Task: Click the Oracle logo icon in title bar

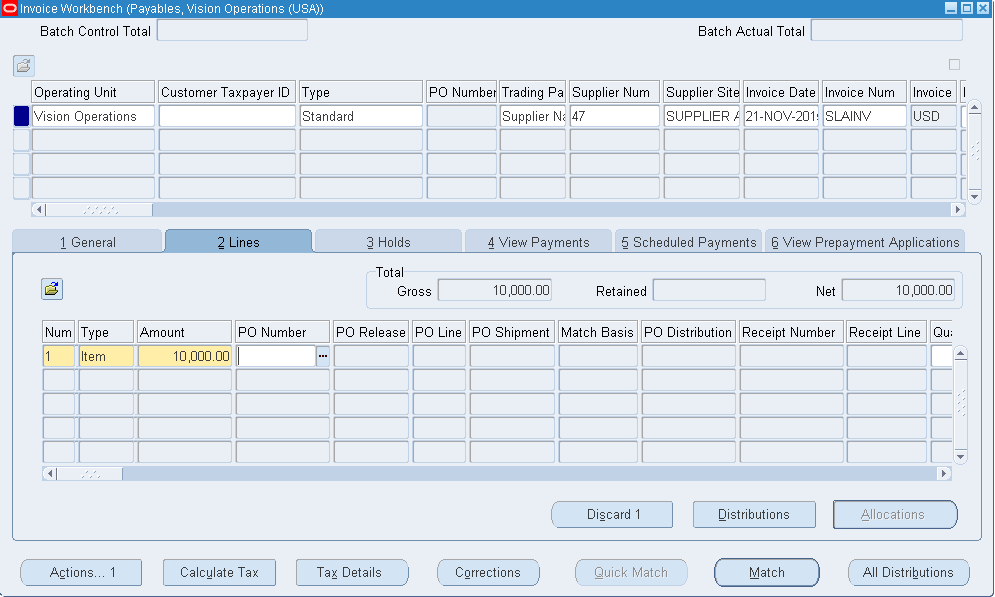Action: click(x=10, y=8)
